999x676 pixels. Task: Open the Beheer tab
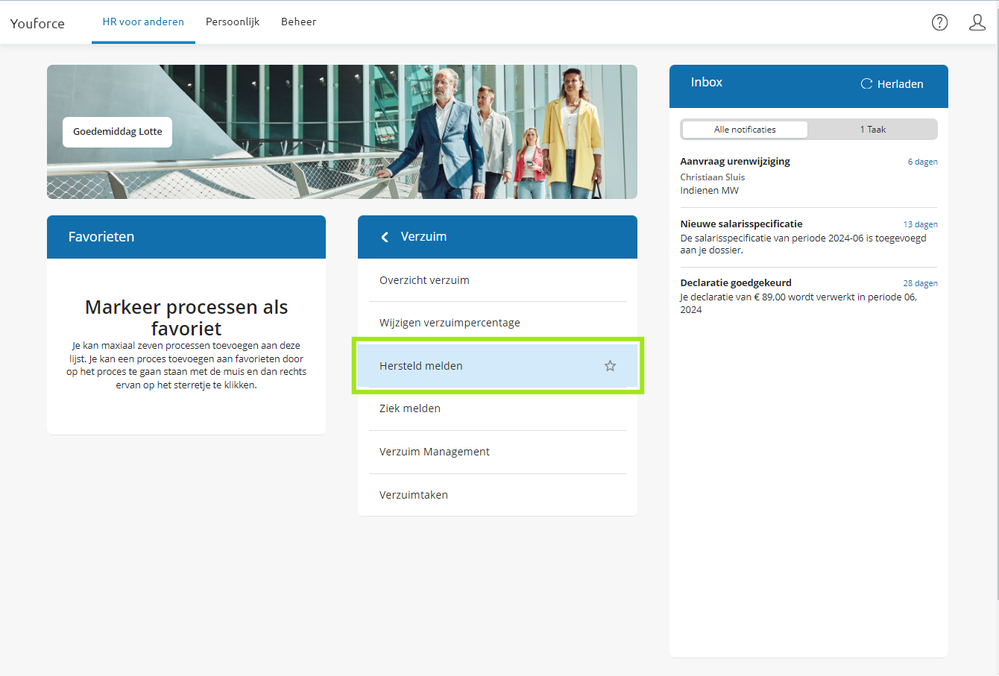click(299, 22)
